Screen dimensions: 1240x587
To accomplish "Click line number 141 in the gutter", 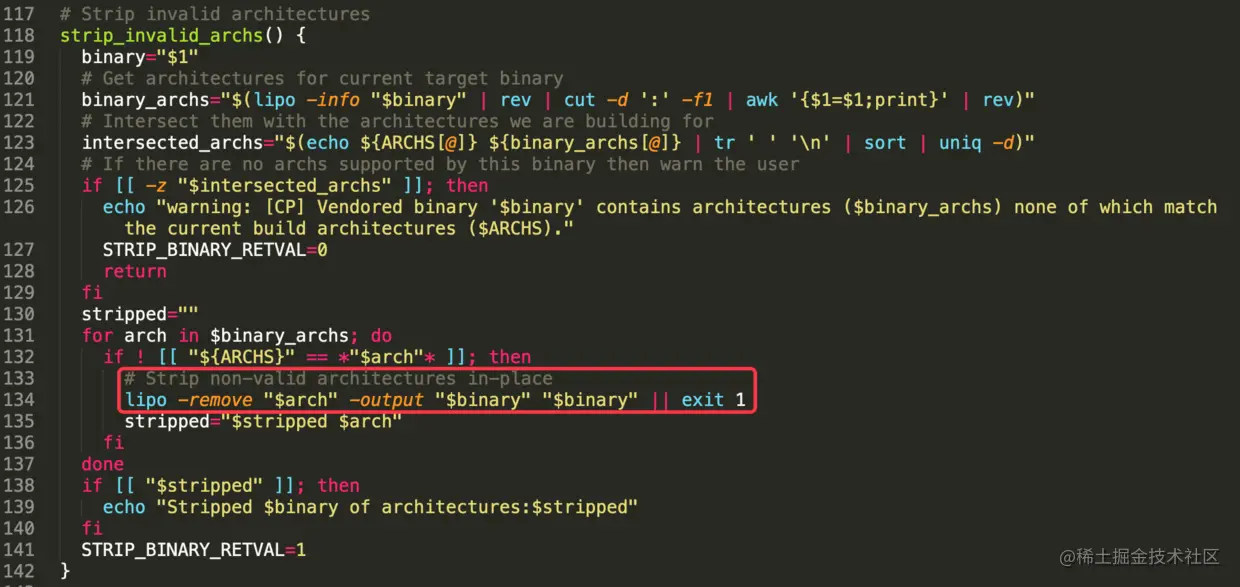I will [x=18, y=551].
